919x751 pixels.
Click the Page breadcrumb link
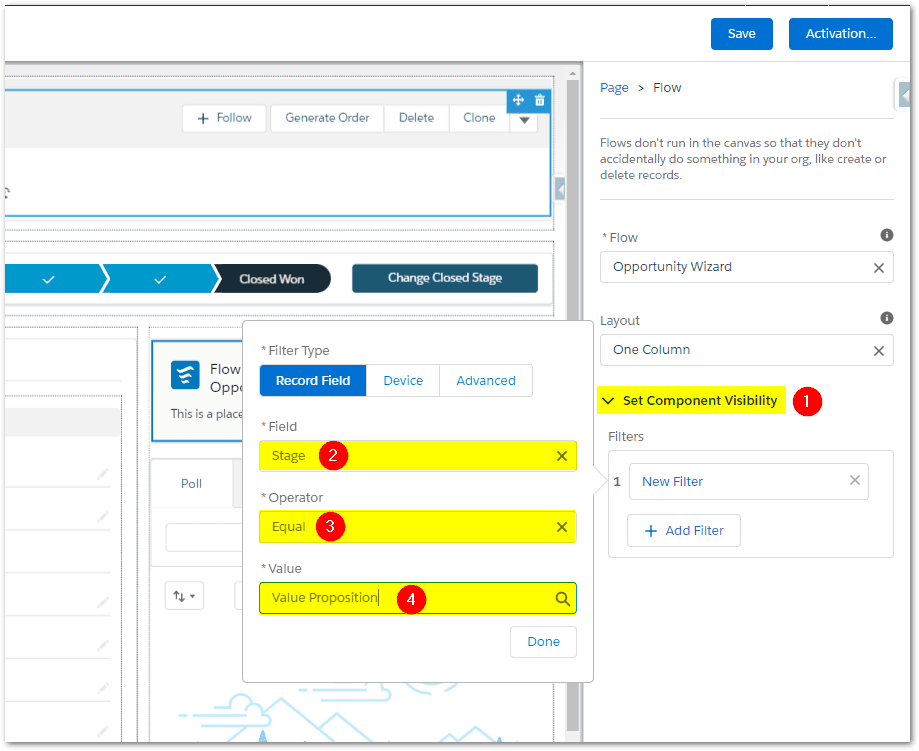click(x=614, y=88)
